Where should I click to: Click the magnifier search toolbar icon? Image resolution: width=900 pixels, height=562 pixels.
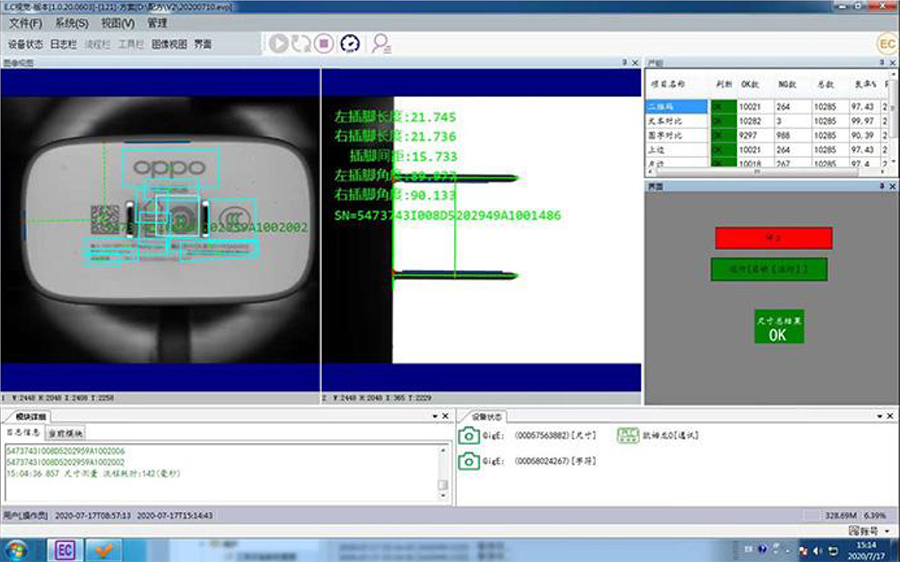coord(381,44)
